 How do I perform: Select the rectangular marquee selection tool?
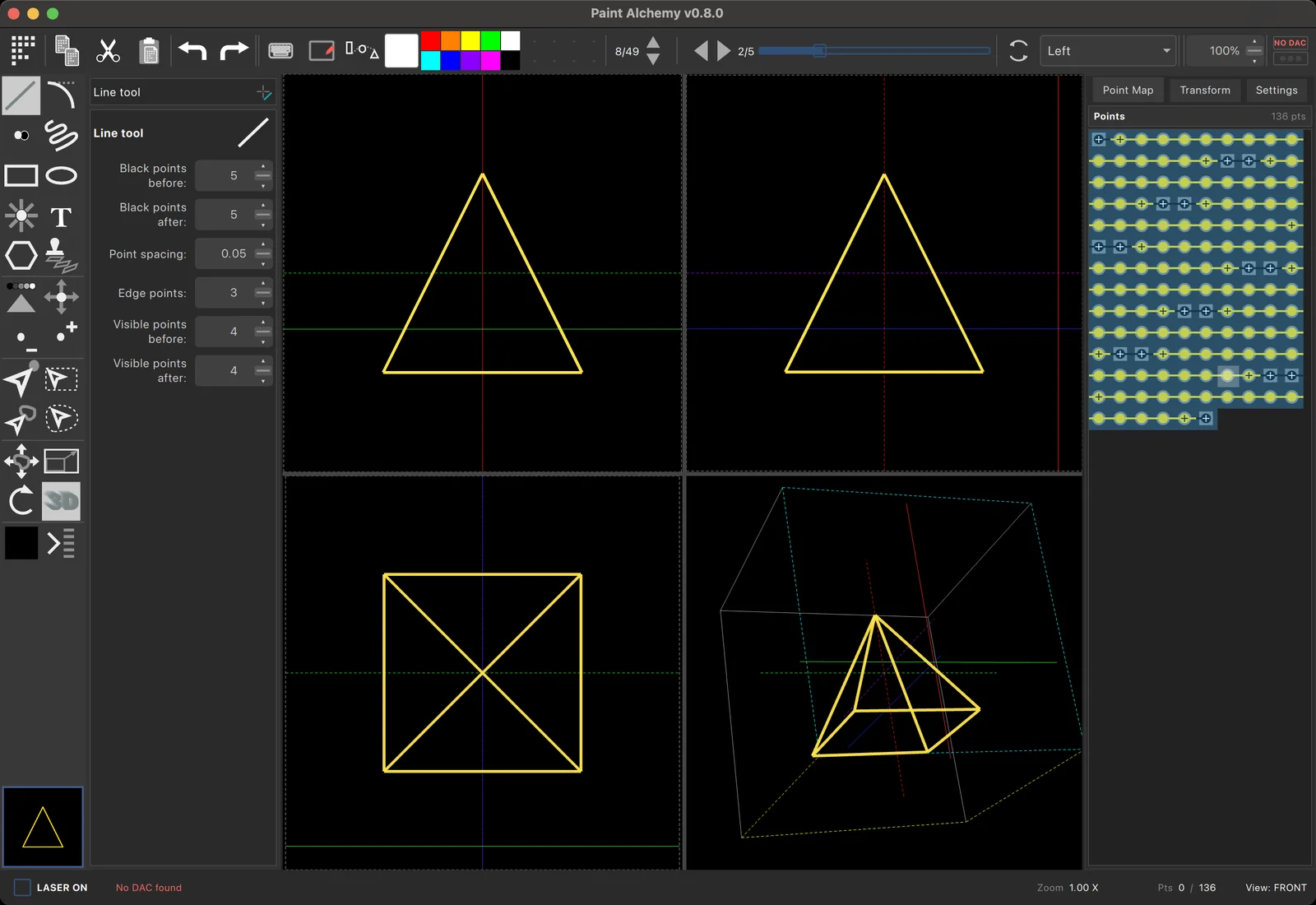pos(62,379)
